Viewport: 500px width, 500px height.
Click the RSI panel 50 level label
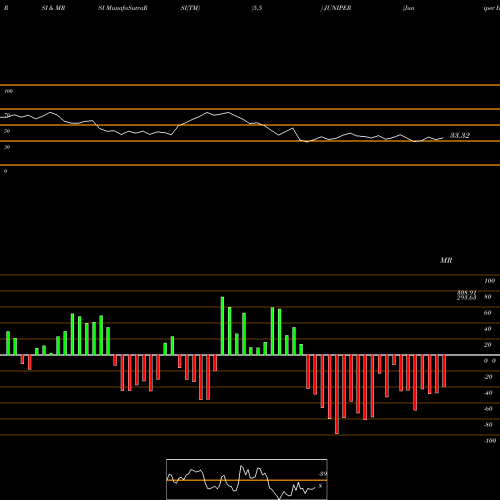[7, 131]
